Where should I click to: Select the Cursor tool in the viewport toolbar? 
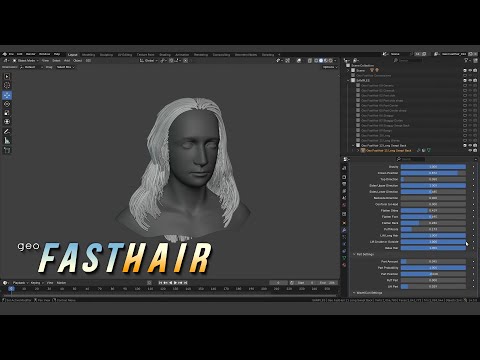[x=7, y=85]
